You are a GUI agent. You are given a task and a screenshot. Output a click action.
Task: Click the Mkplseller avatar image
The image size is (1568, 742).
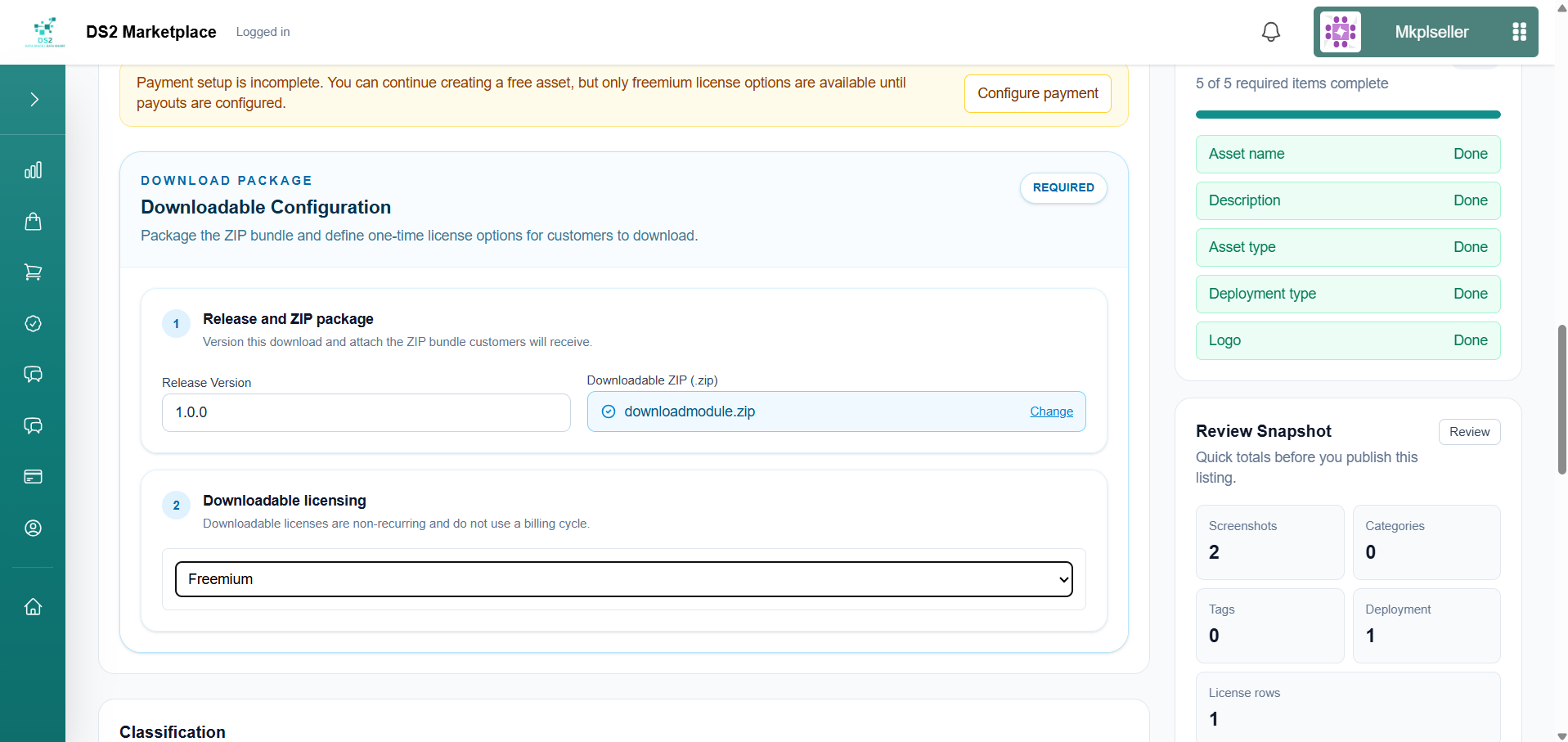coord(1341,32)
